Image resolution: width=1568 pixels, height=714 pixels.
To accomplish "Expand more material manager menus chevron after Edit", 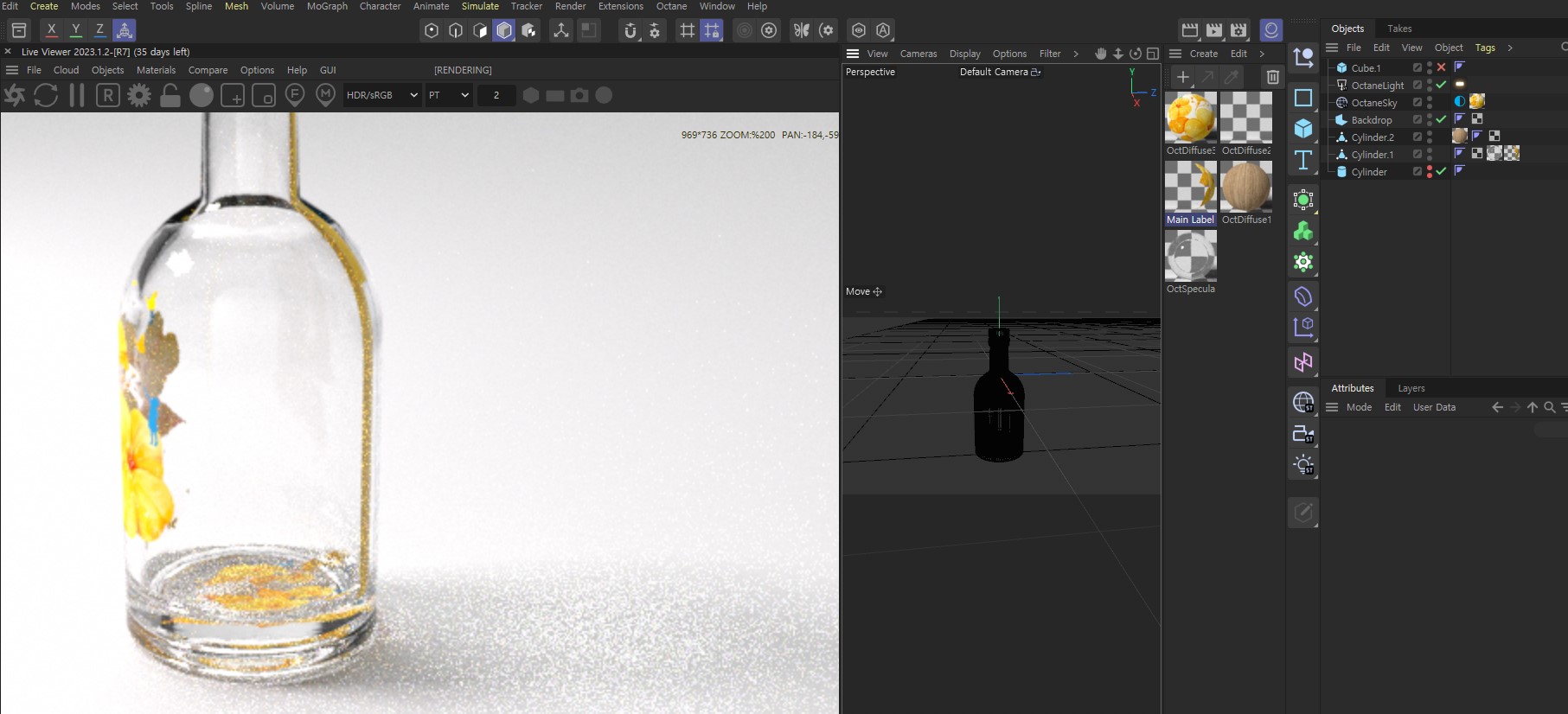I will coord(1262,54).
